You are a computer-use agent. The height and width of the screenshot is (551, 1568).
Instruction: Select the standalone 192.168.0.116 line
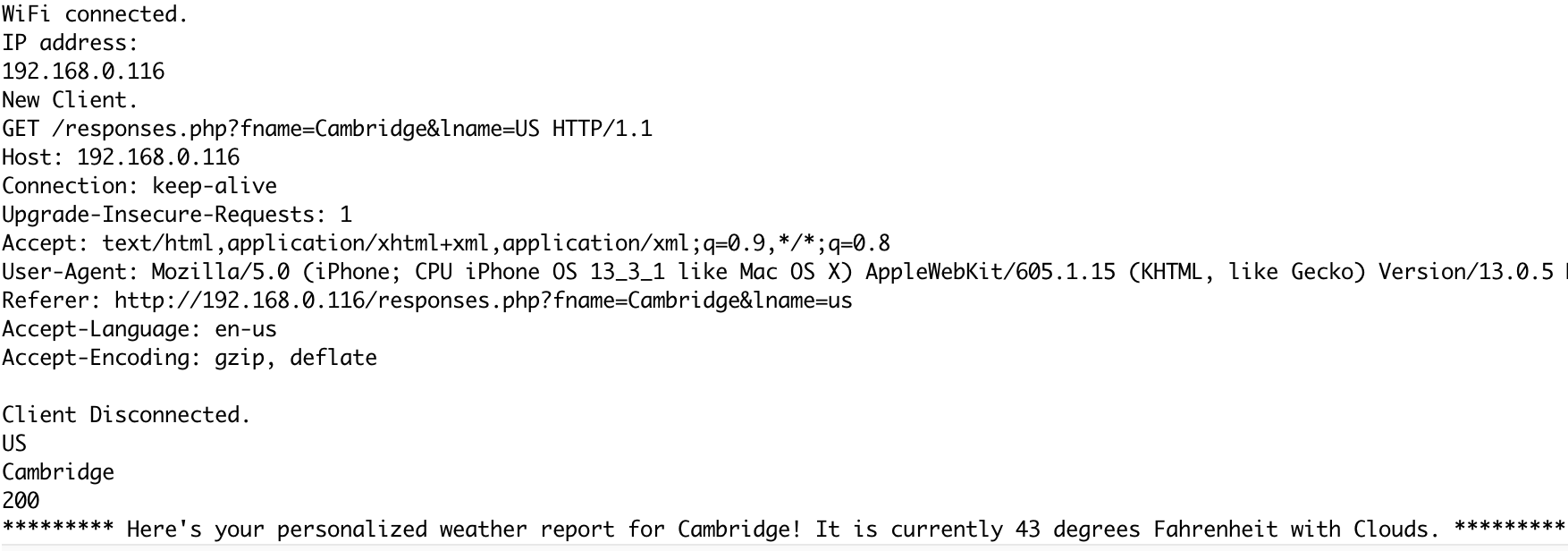[x=83, y=72]
